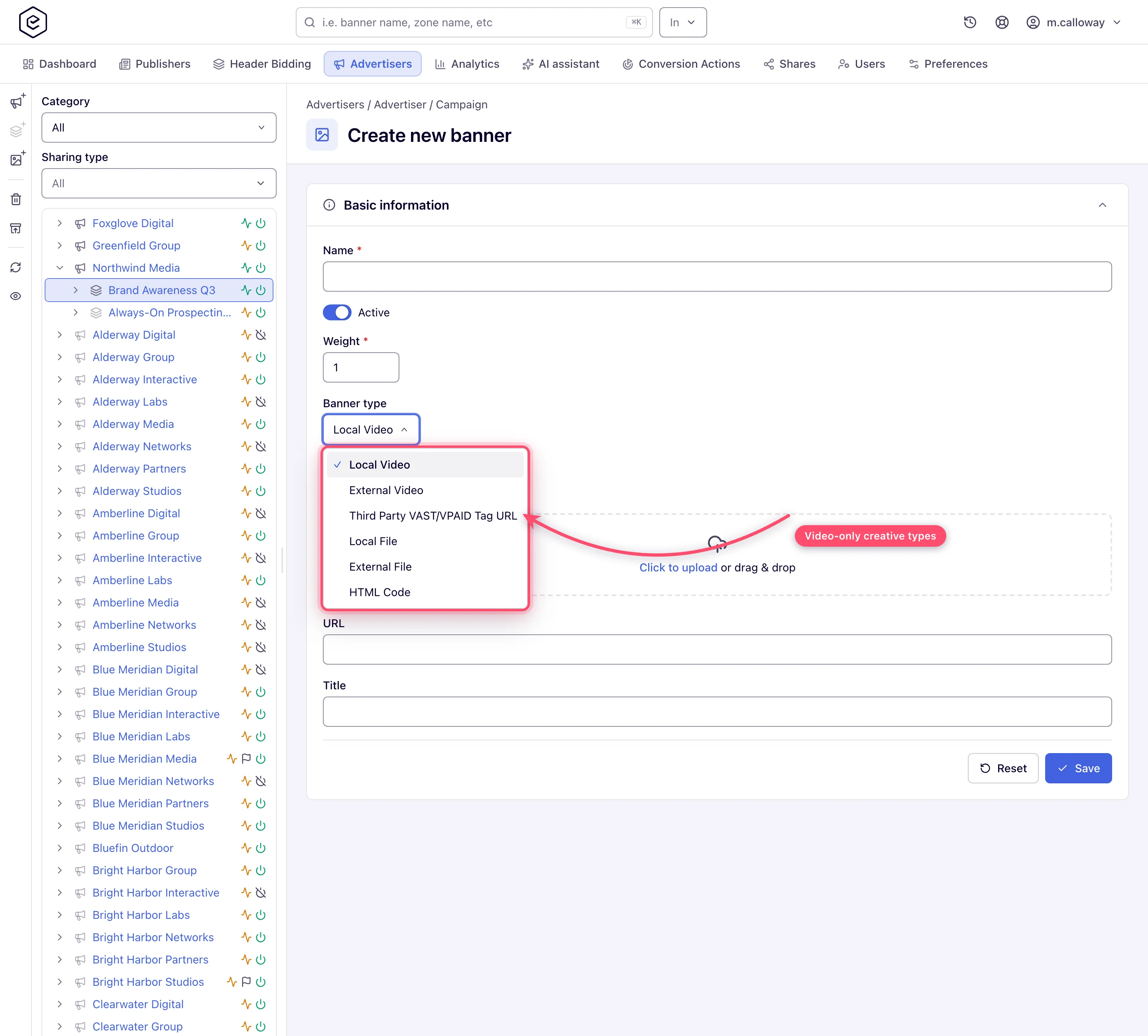Click activity icon for Foxglove Digital

[x=246, y=223]
